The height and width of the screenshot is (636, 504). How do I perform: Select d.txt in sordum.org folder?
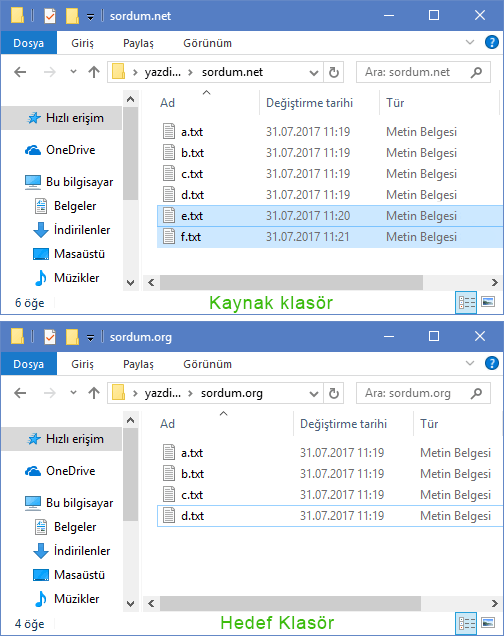[x=330, y=516]
